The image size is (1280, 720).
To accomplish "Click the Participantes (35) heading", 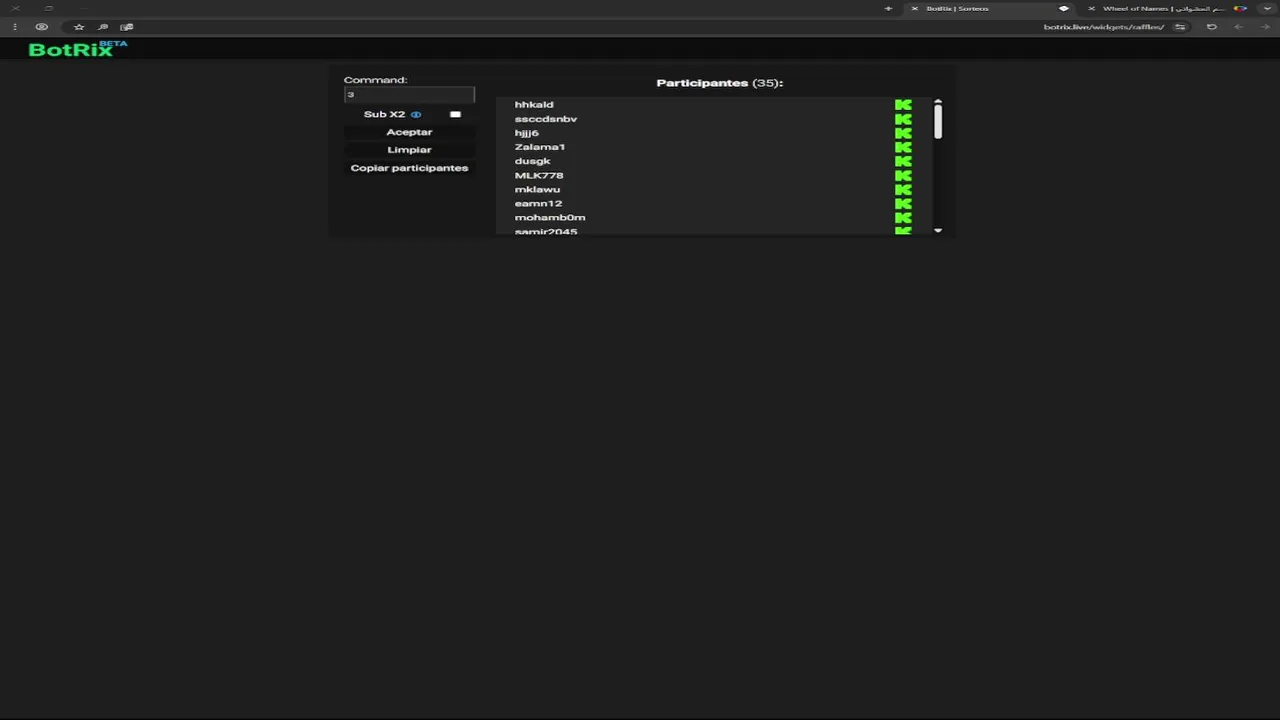I will (720, 83).
